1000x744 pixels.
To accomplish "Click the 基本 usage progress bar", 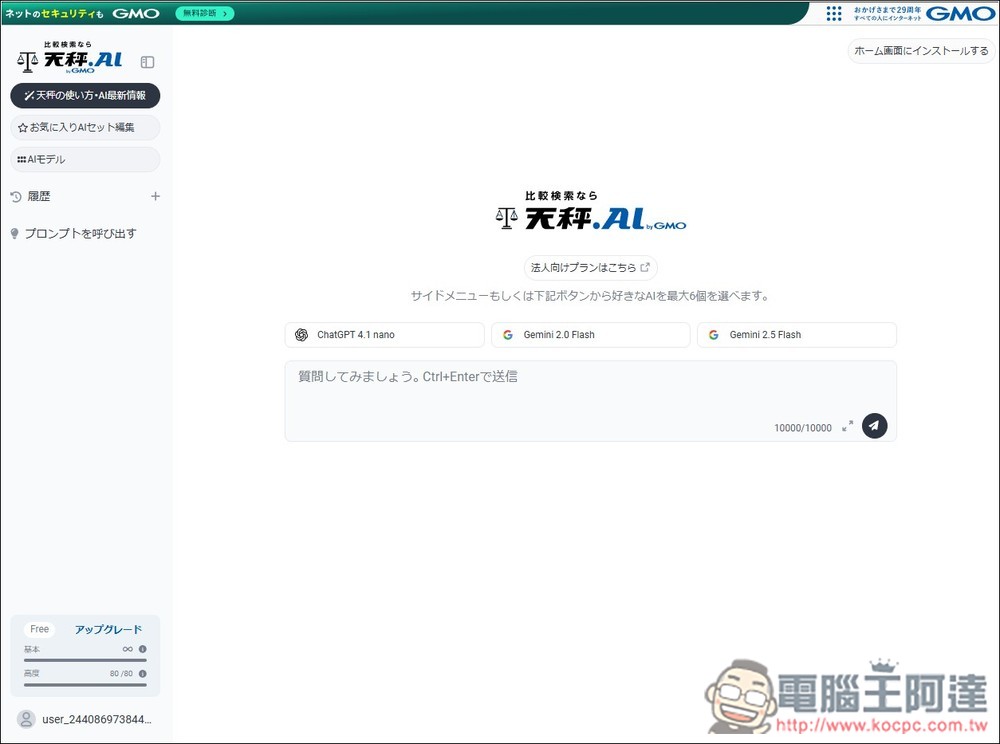I will 85,660.
